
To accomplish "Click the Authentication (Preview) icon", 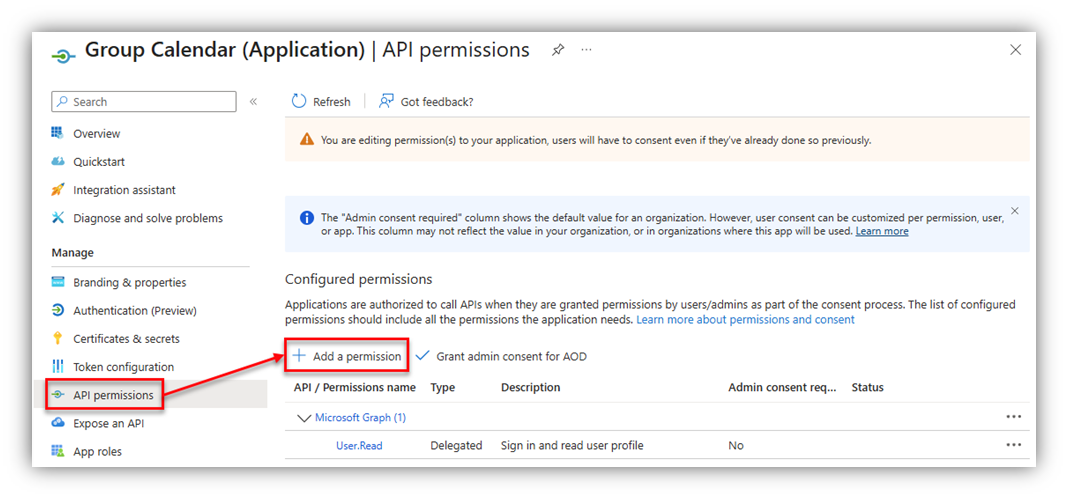I will [58, 310].
